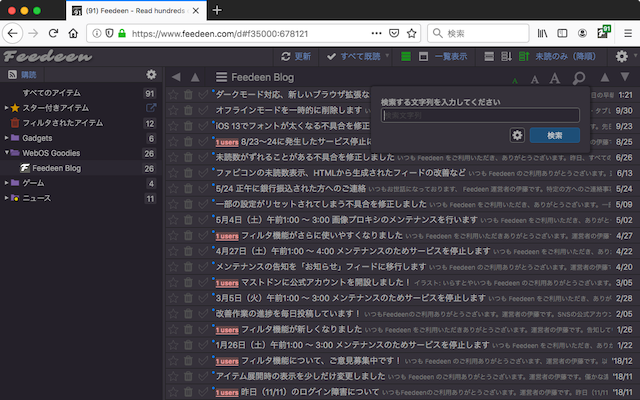This screenshot has width=640, height=400.
Task: Open Firefox page actions three-dot menu
Action: (376, 33)
